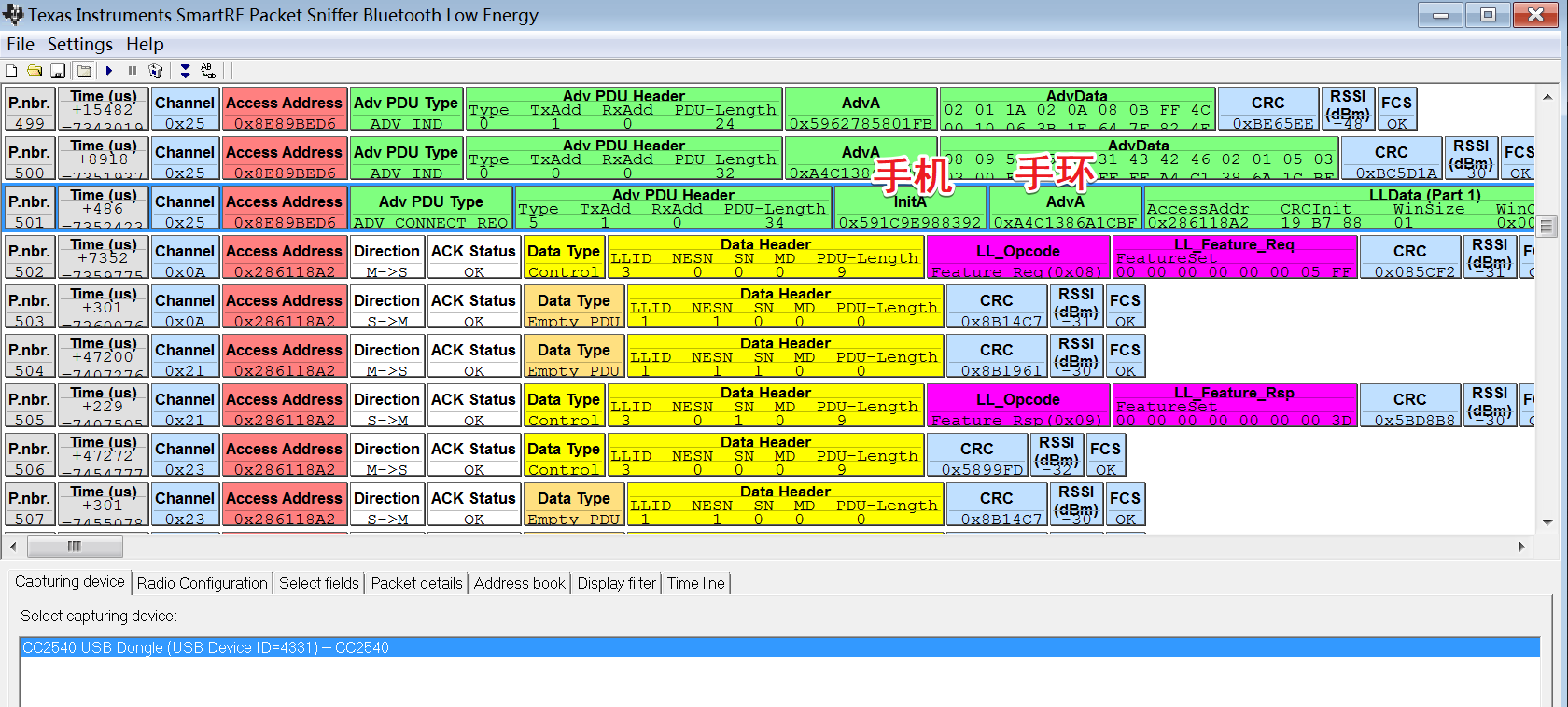Click the FCS OK cell of packet 499
1568x707 pixels.
tap(1397, 109)
